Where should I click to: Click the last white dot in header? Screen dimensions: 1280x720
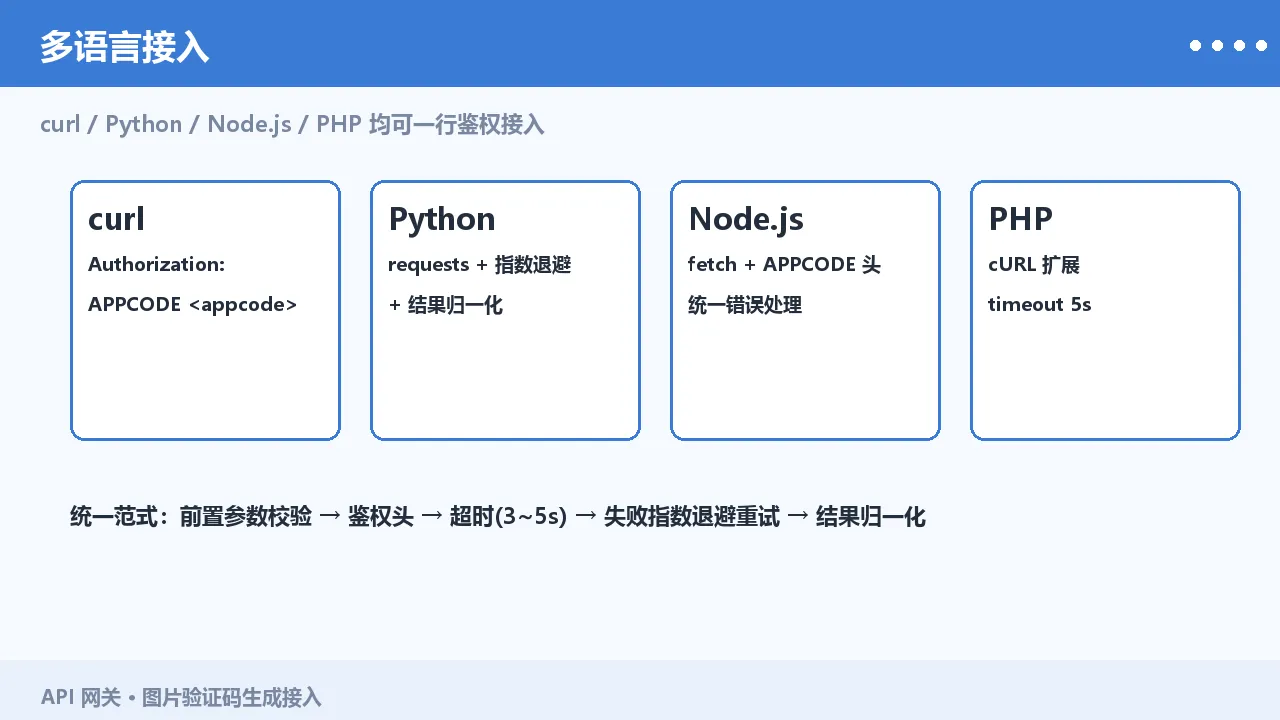coord(1261,45)
